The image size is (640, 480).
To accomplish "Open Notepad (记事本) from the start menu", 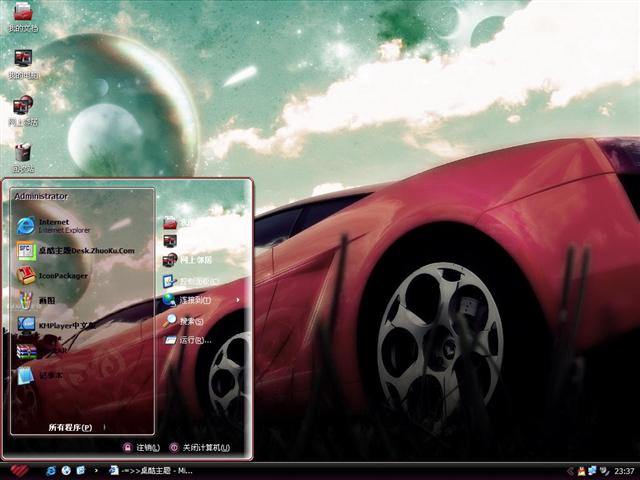I will point(50,375).
